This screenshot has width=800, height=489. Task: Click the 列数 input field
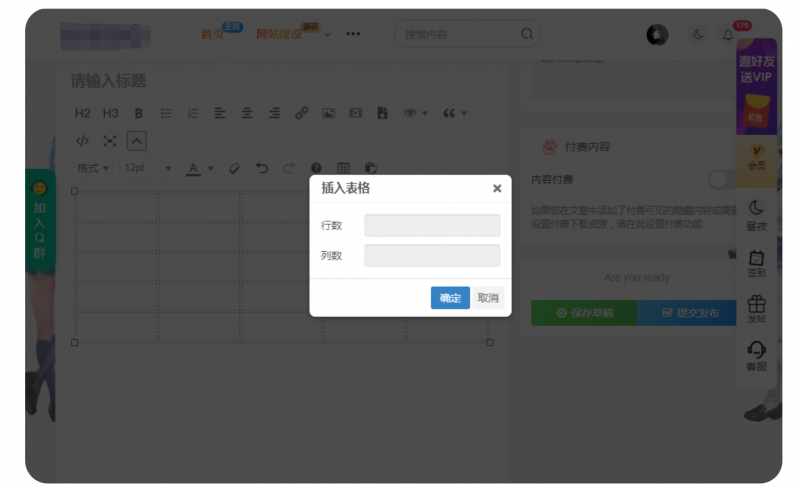pos(432,256)
